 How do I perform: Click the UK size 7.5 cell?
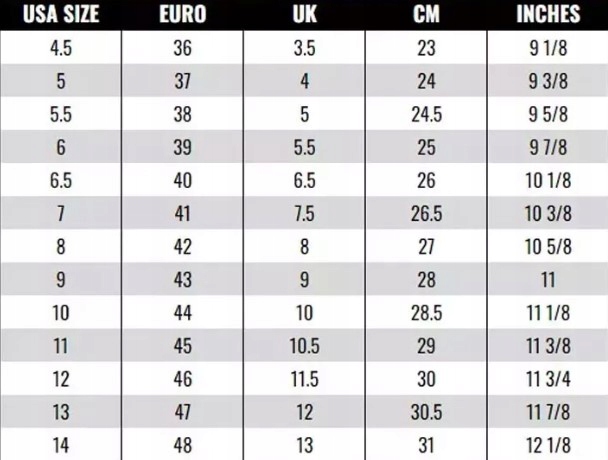tap(304, 213)
